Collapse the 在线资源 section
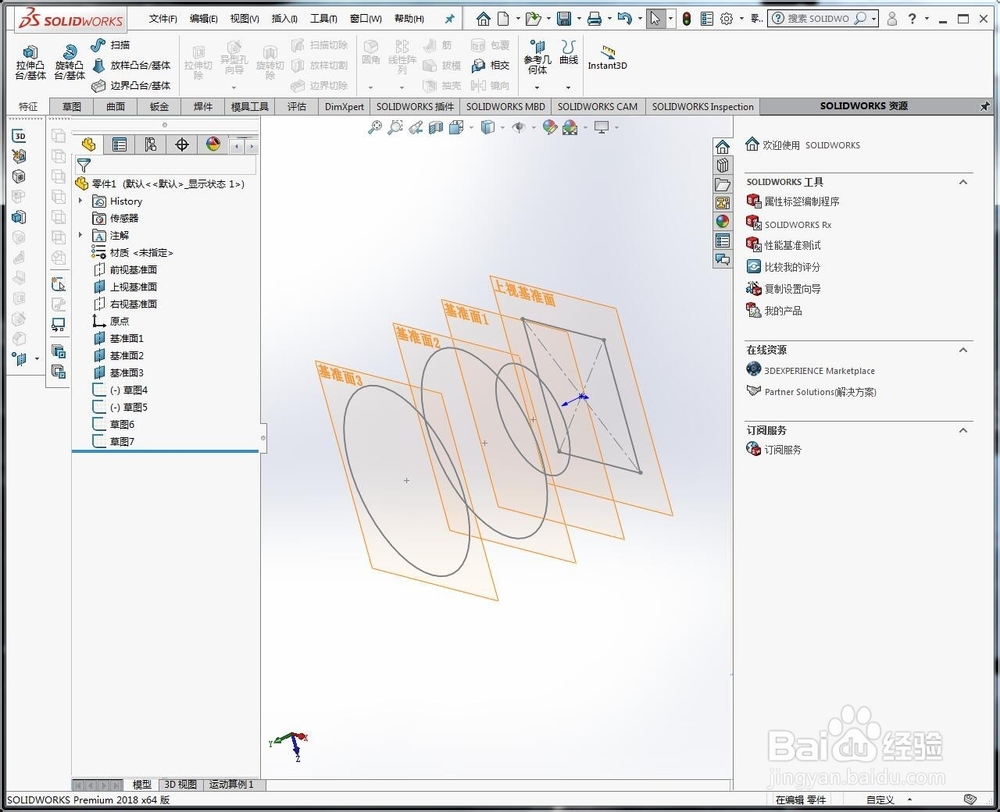The width and height of the screenshot is (1000, 812). (963, 350)
